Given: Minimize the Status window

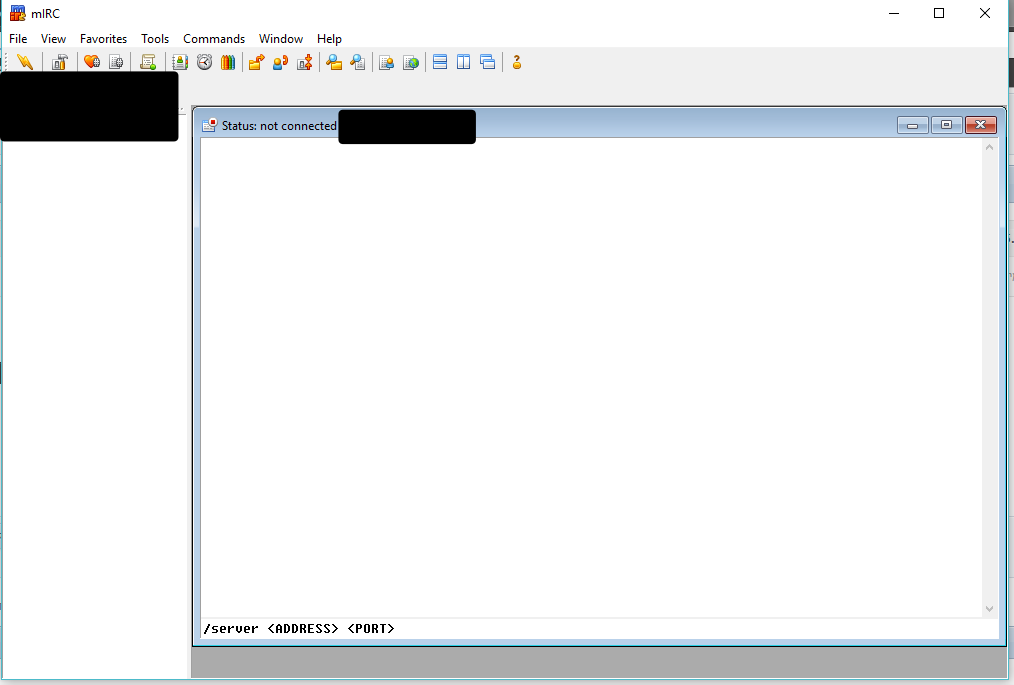Looking at the screenshot, I should [913, 125].
